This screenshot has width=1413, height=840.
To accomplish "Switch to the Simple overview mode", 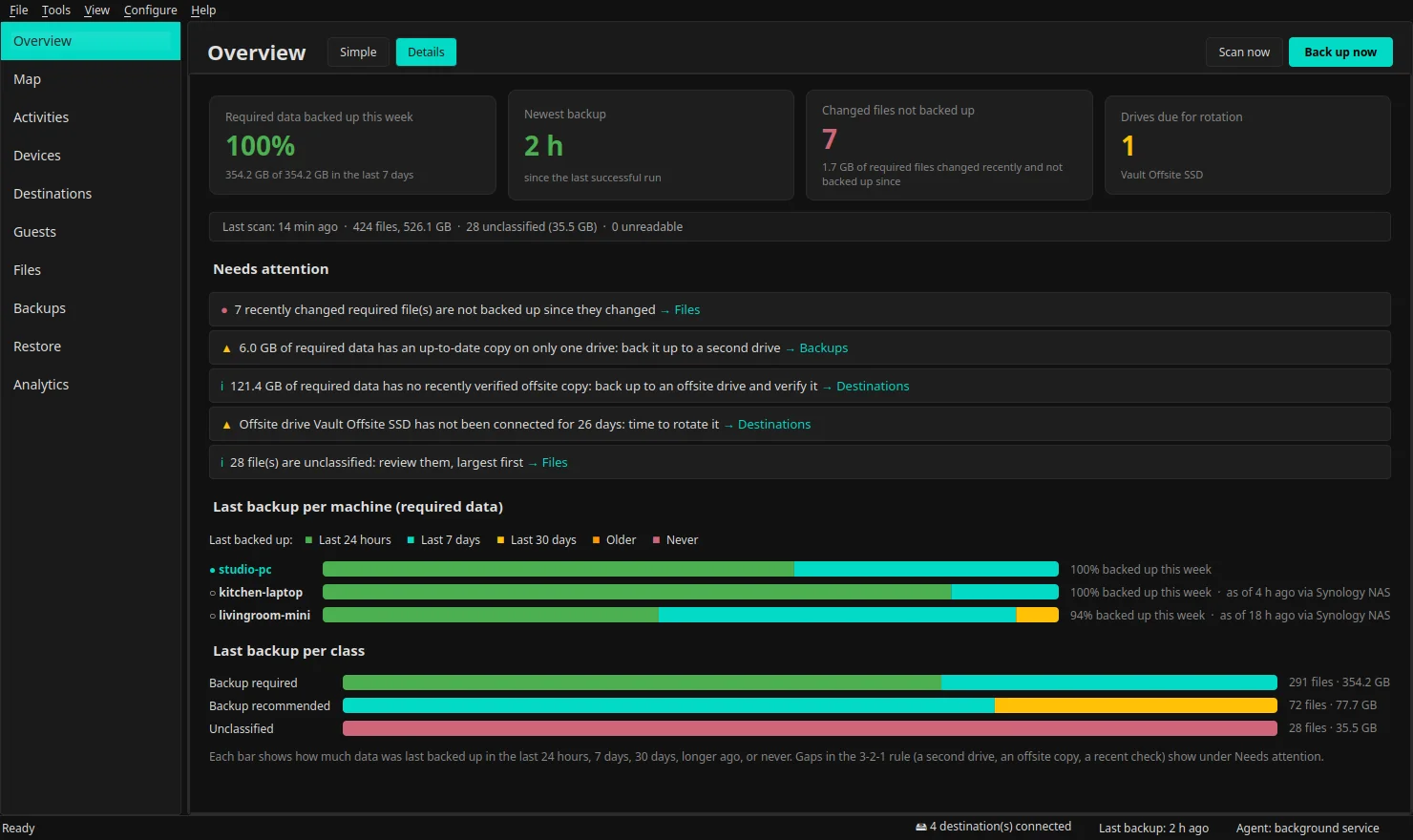I will [x=358, y=52].
